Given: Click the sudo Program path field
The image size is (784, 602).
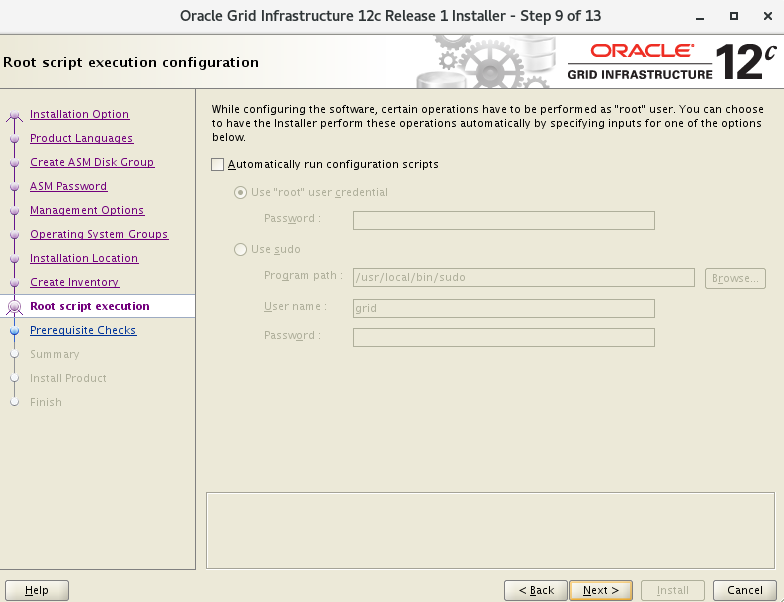Looking at the screenshot, I should tap(523, 278).
